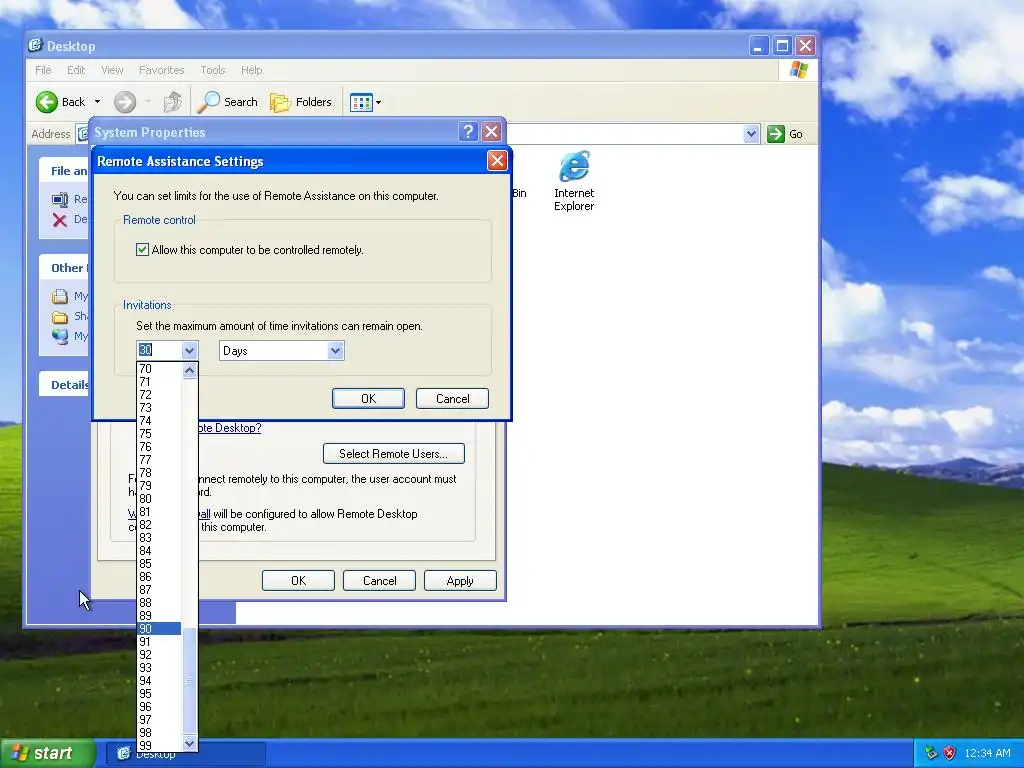Click the Views icon in toolbar
Viewport: 1024px width, 768px height.
point(360,102)
